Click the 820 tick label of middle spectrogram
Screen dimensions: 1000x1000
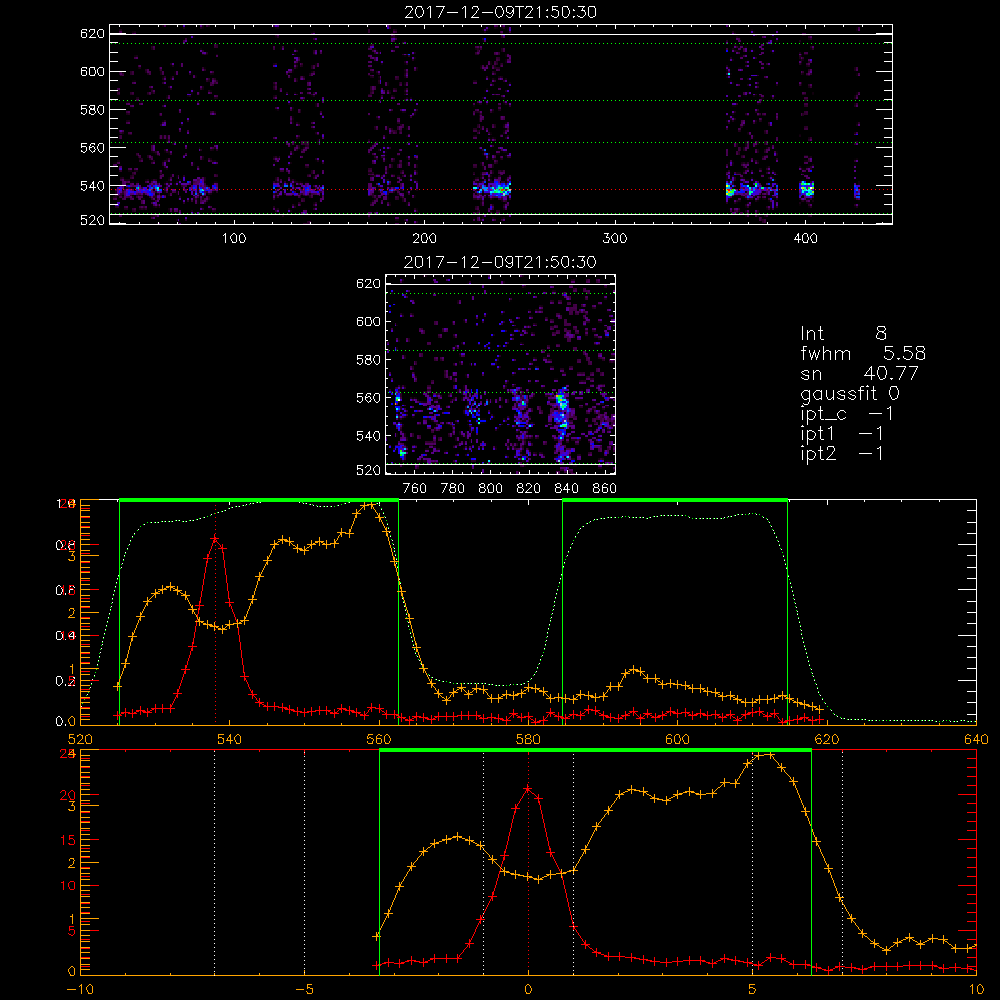529,489
